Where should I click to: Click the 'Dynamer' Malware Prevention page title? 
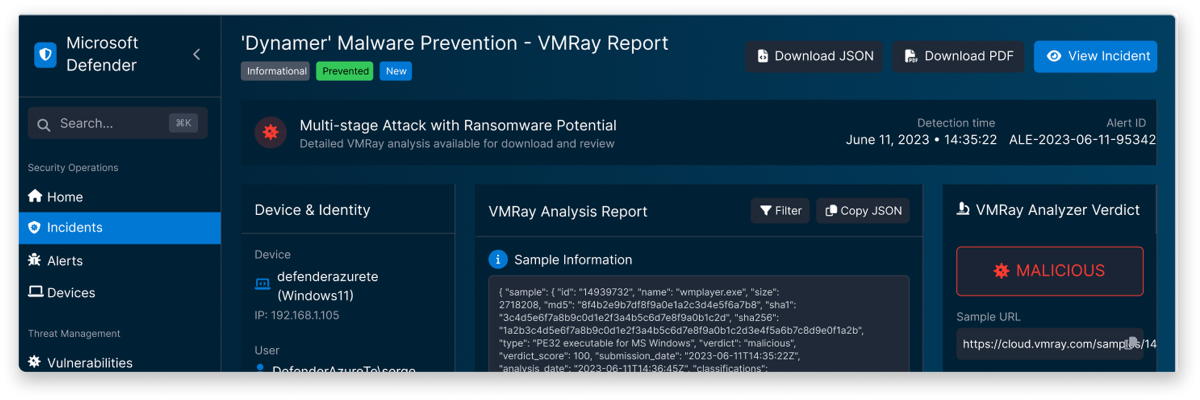click(x=455, y=43)
